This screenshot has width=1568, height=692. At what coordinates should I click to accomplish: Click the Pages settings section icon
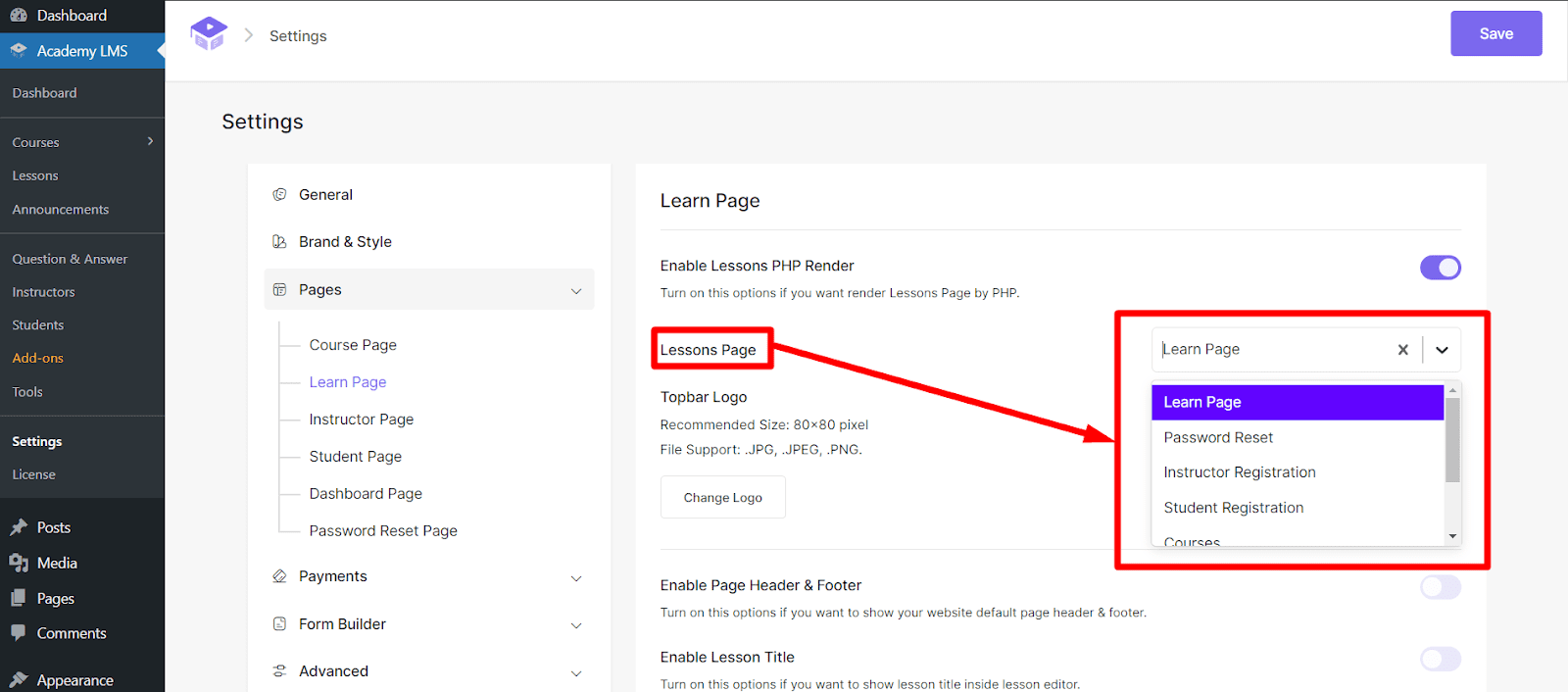pyautogui.click(x=279, y=289)
